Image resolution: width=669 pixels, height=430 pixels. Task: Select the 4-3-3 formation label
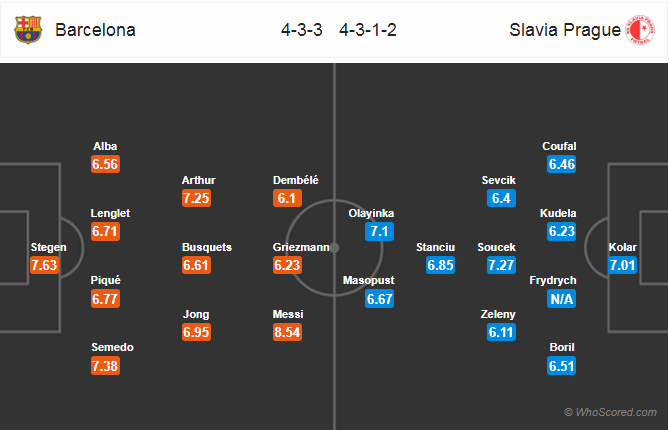(302, 30)
